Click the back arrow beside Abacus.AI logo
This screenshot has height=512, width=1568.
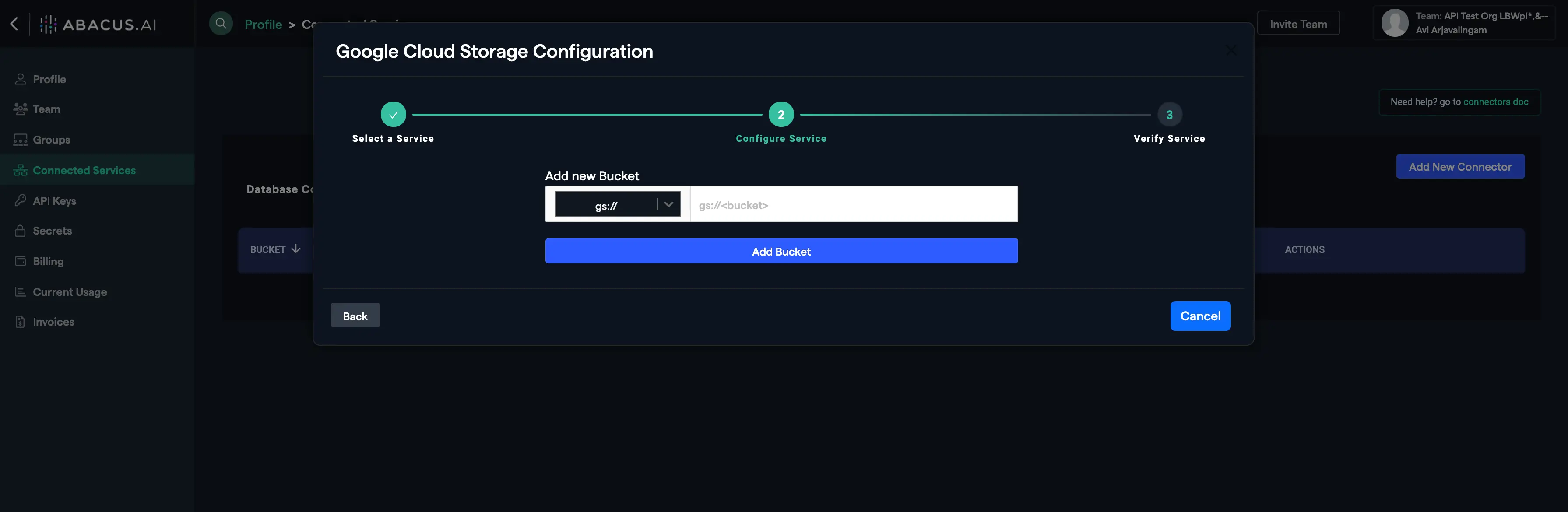14,24
